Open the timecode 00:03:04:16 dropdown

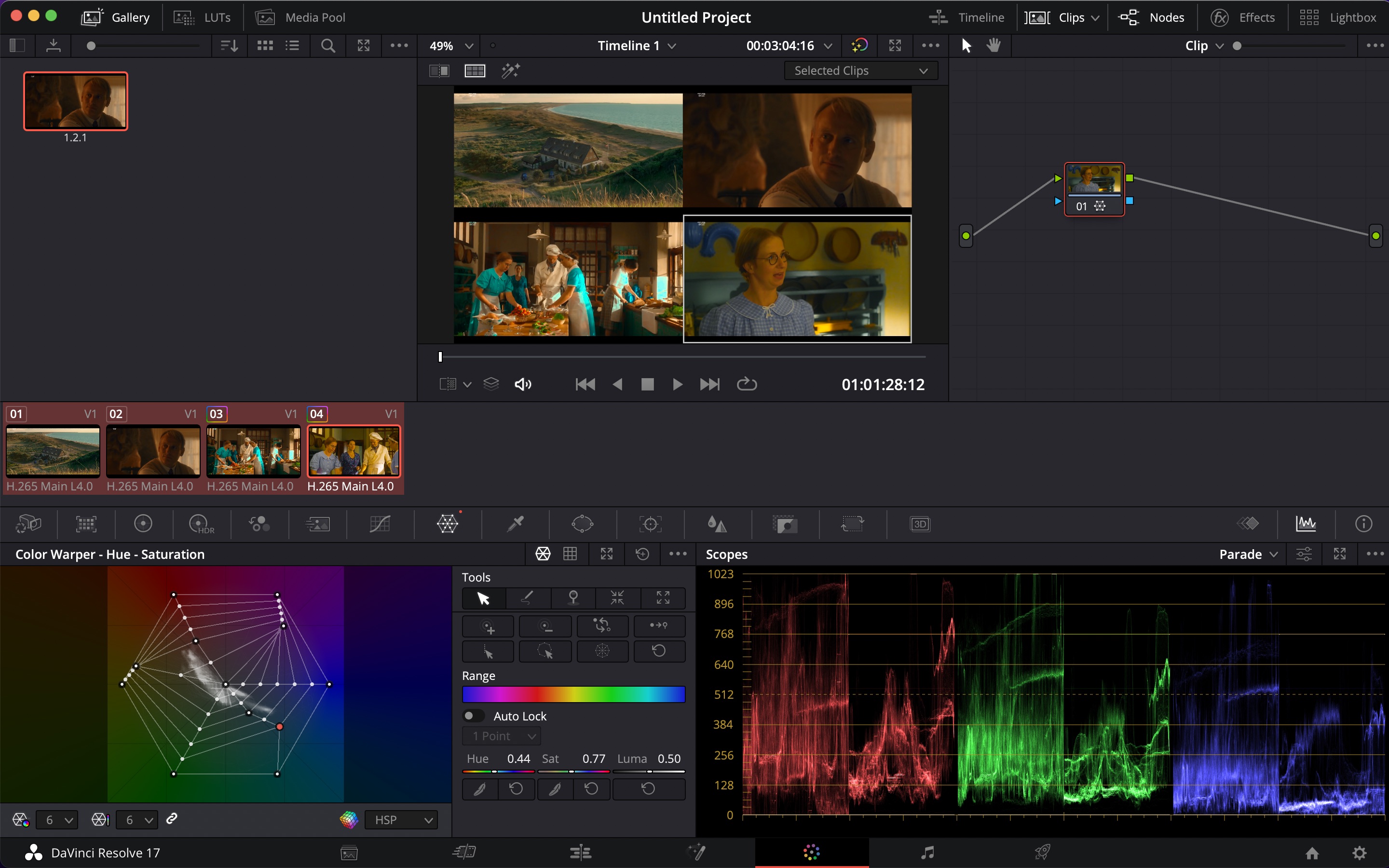pos(789,45)
